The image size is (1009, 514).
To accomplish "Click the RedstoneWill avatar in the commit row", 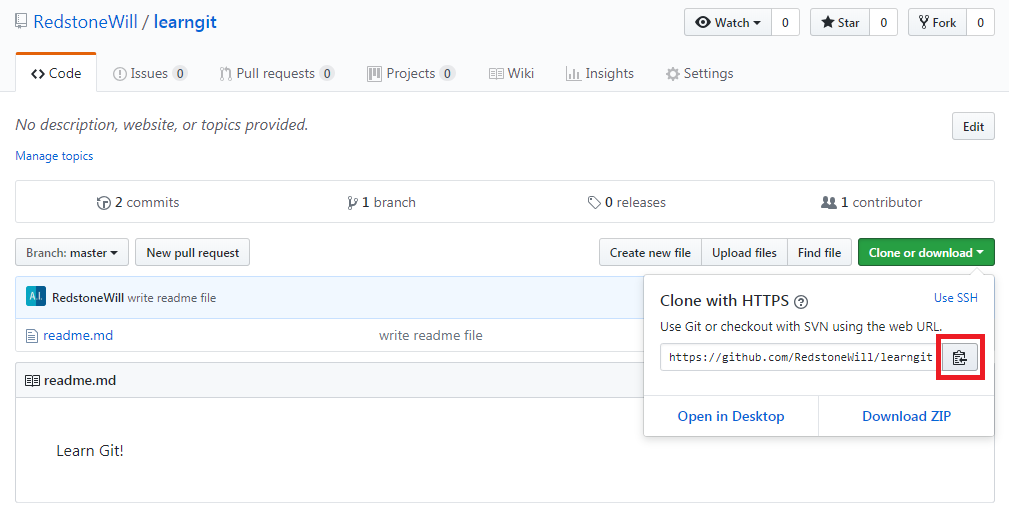I will click(36, 297).
